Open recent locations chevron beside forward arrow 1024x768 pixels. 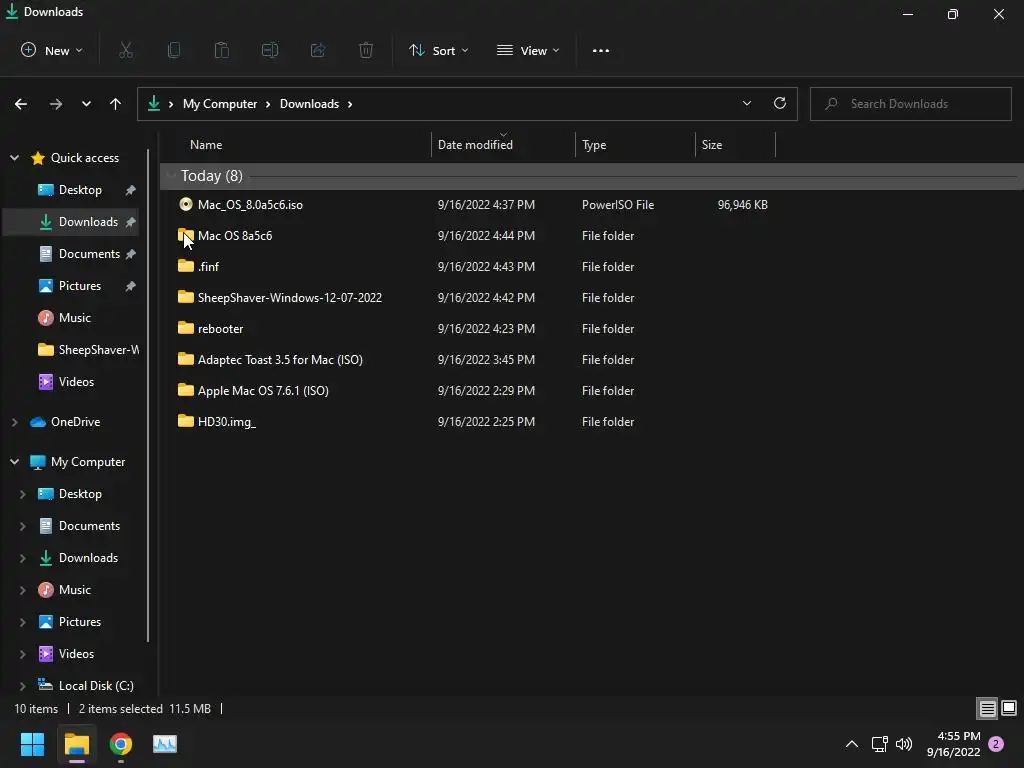pos(86,104)
